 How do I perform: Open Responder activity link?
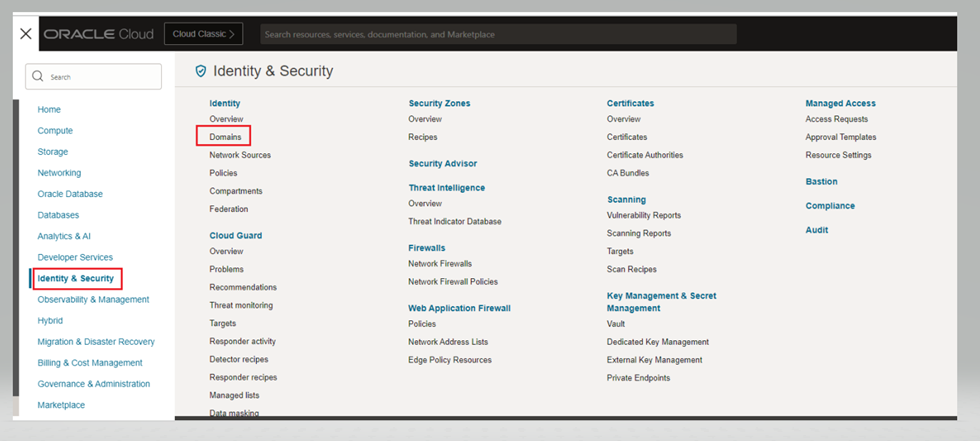242,342
